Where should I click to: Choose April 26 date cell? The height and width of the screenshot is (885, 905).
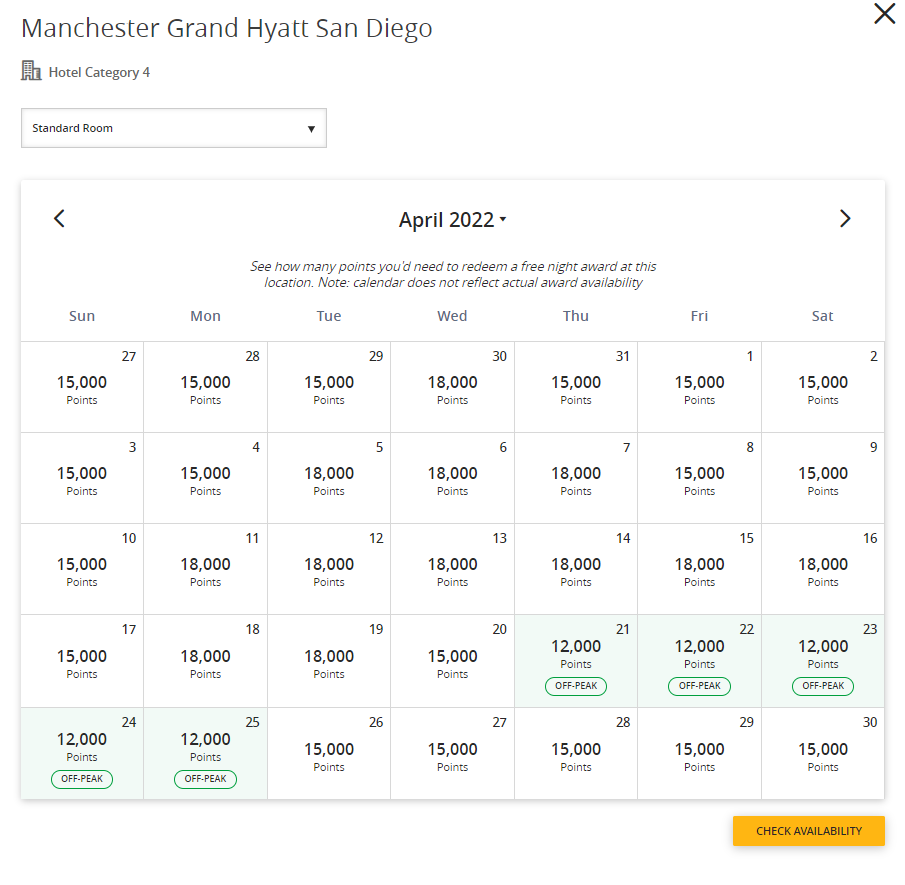pos(329,753)
